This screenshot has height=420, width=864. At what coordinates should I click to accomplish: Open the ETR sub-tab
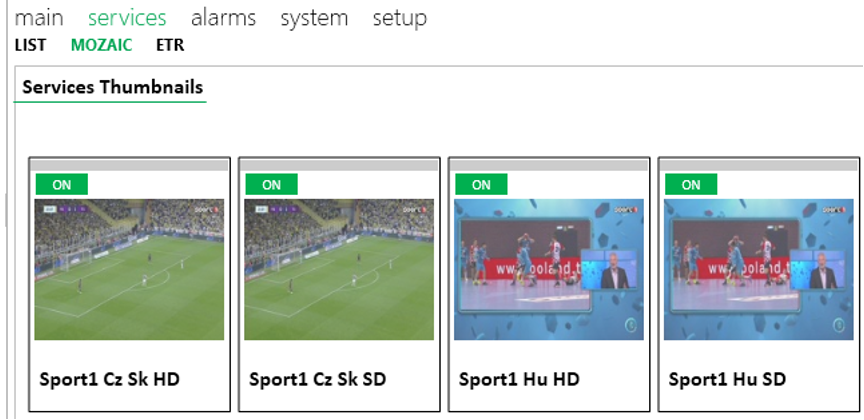click(x=170, y=45)
